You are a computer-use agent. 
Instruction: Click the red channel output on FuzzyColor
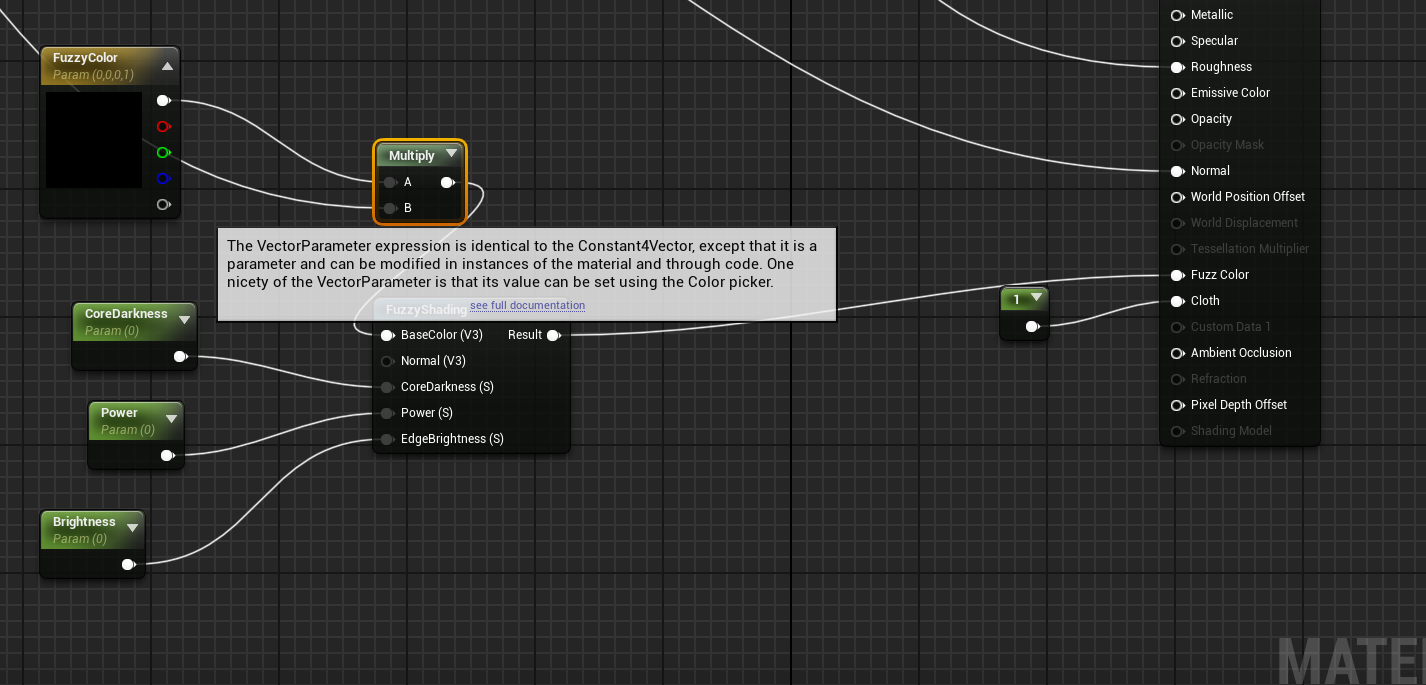(x=163, y=126)
